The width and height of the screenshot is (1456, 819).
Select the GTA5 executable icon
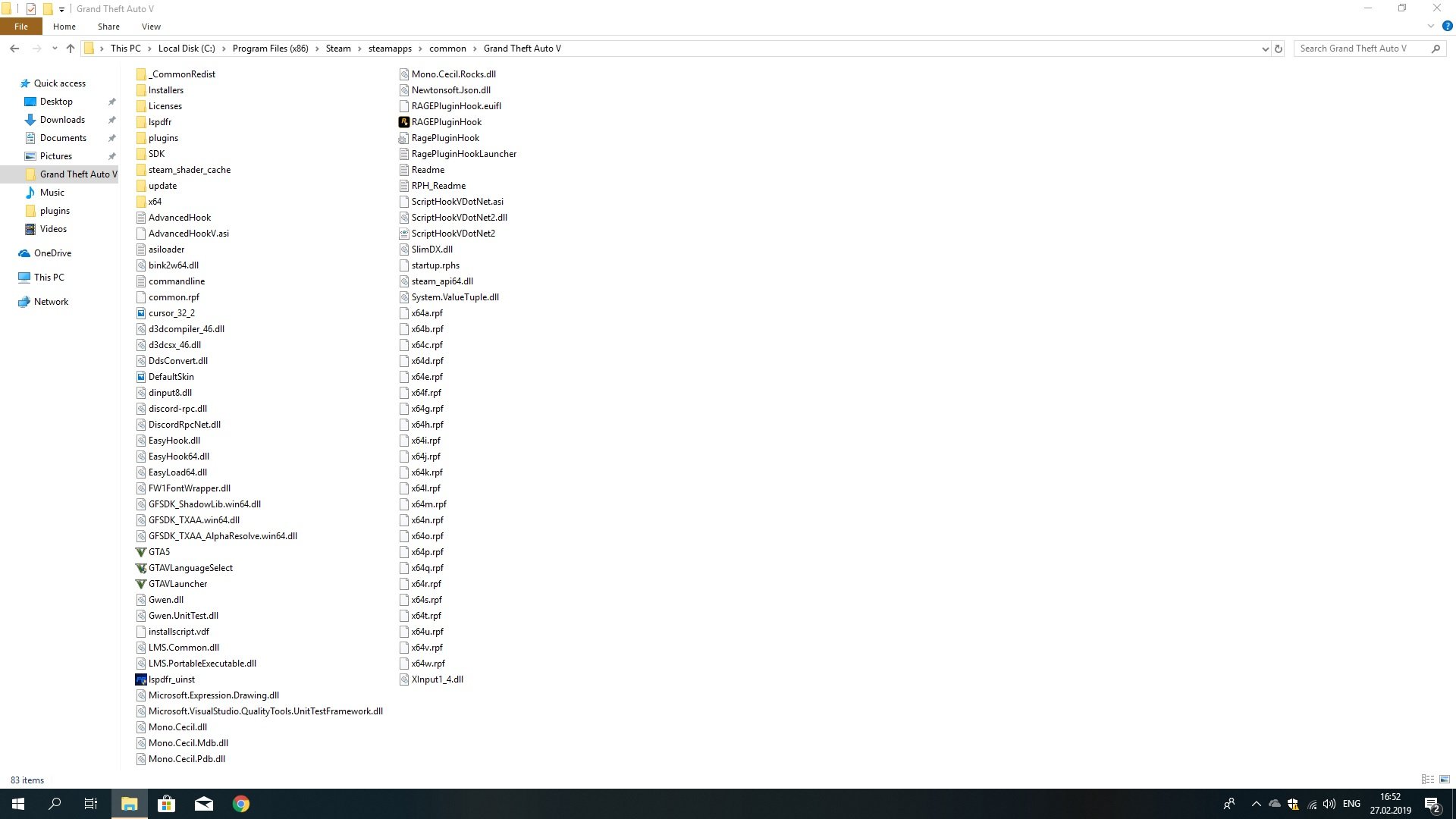(x=141, y=552)
